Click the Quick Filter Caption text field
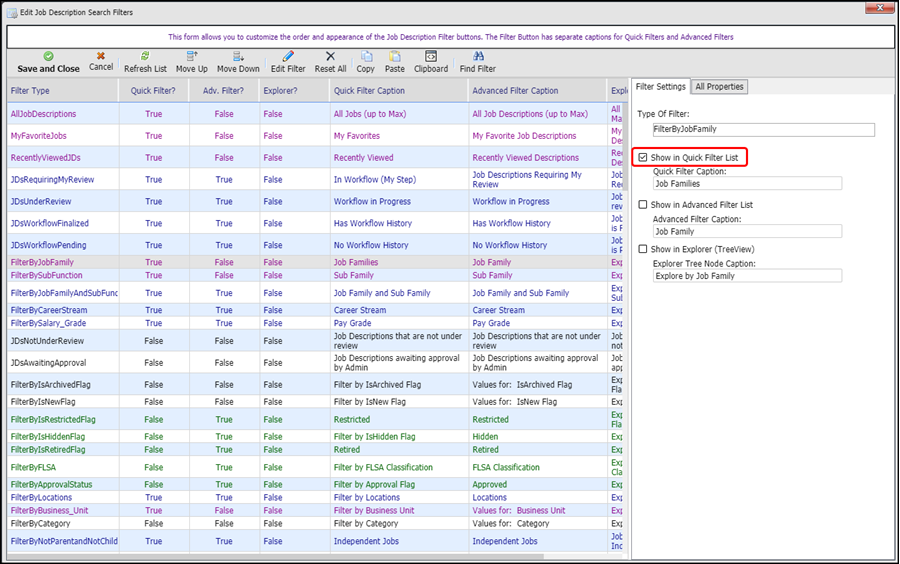This screenshot has width=900, height=564. [746, 184]
